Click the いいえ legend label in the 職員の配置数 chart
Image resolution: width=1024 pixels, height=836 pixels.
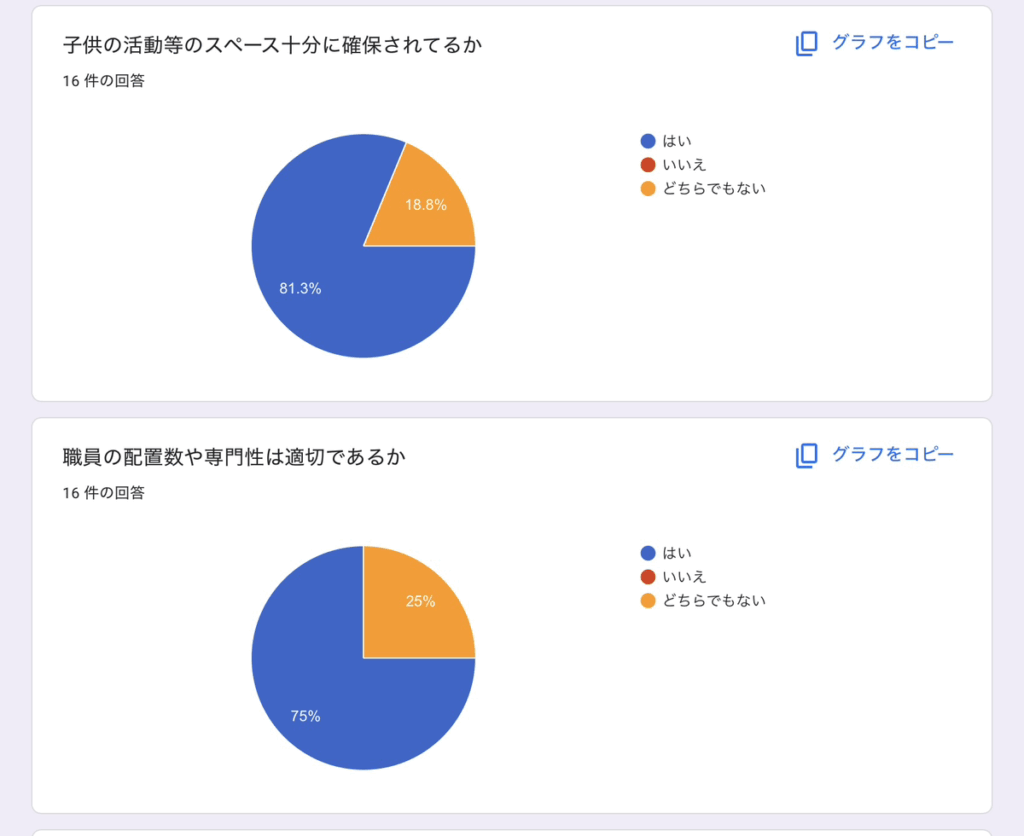point(684,576)
